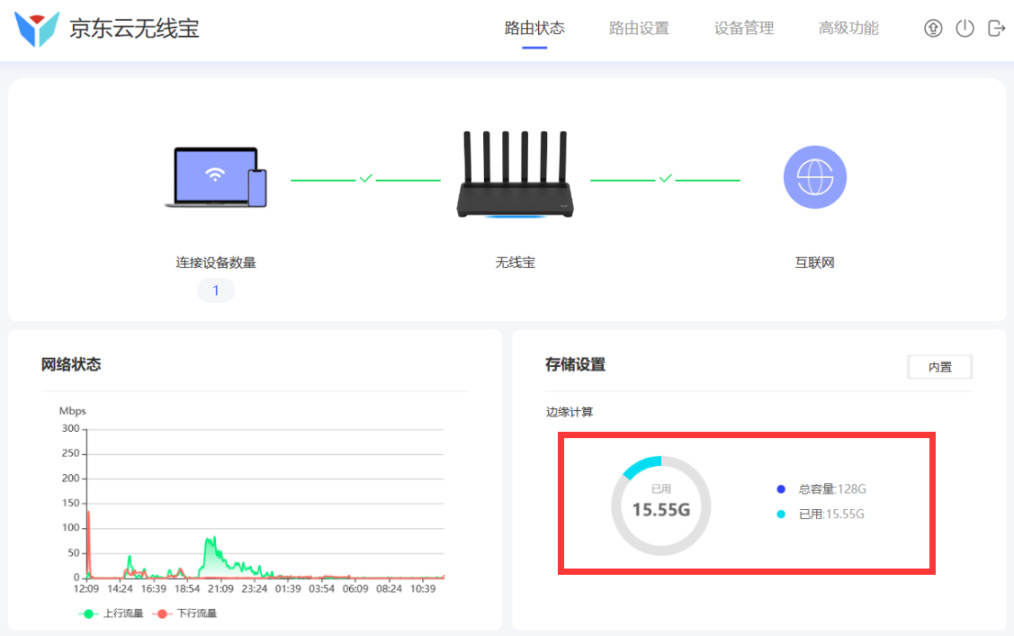This screenshot has width=1014, height=636.
Task: Click the check mark between router and internet
Action: pyautogui.click(x=665, y=178)
